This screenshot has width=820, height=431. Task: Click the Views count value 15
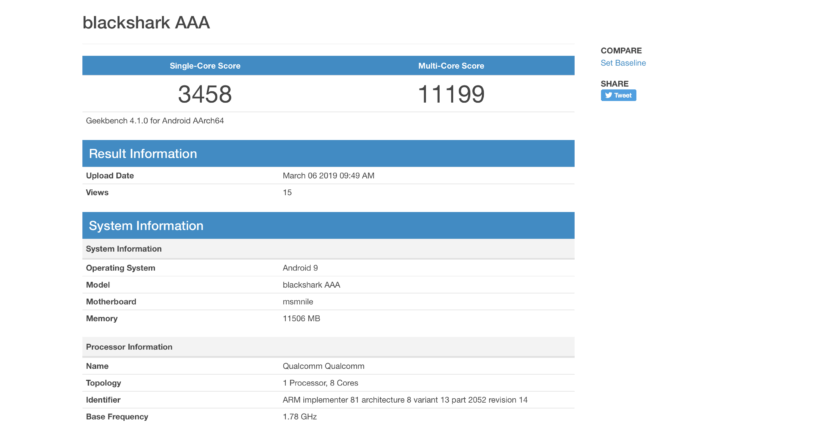pyautogui.click(x=287, y=192)
